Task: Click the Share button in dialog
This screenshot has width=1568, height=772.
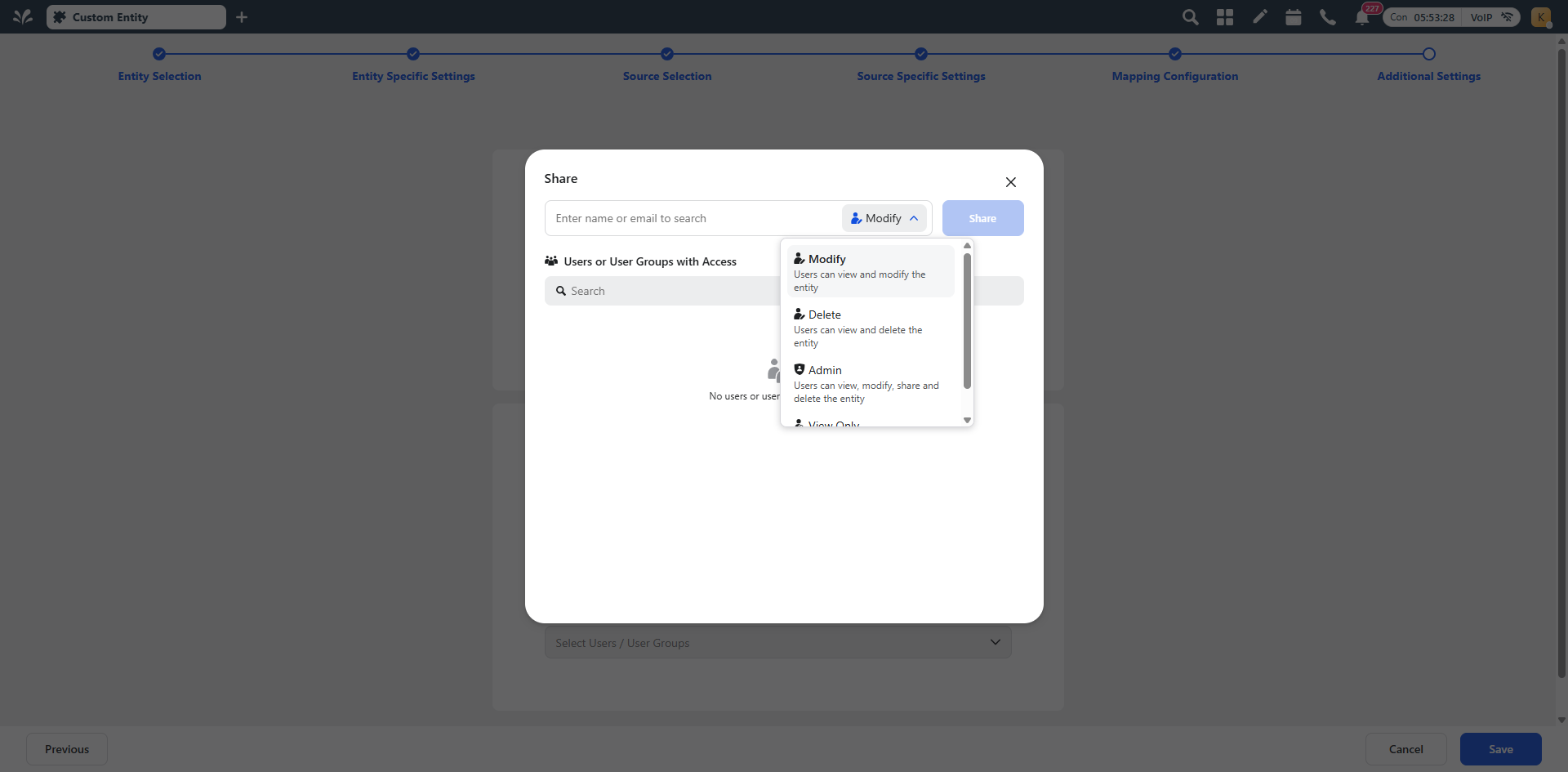Action: (982, 218)
